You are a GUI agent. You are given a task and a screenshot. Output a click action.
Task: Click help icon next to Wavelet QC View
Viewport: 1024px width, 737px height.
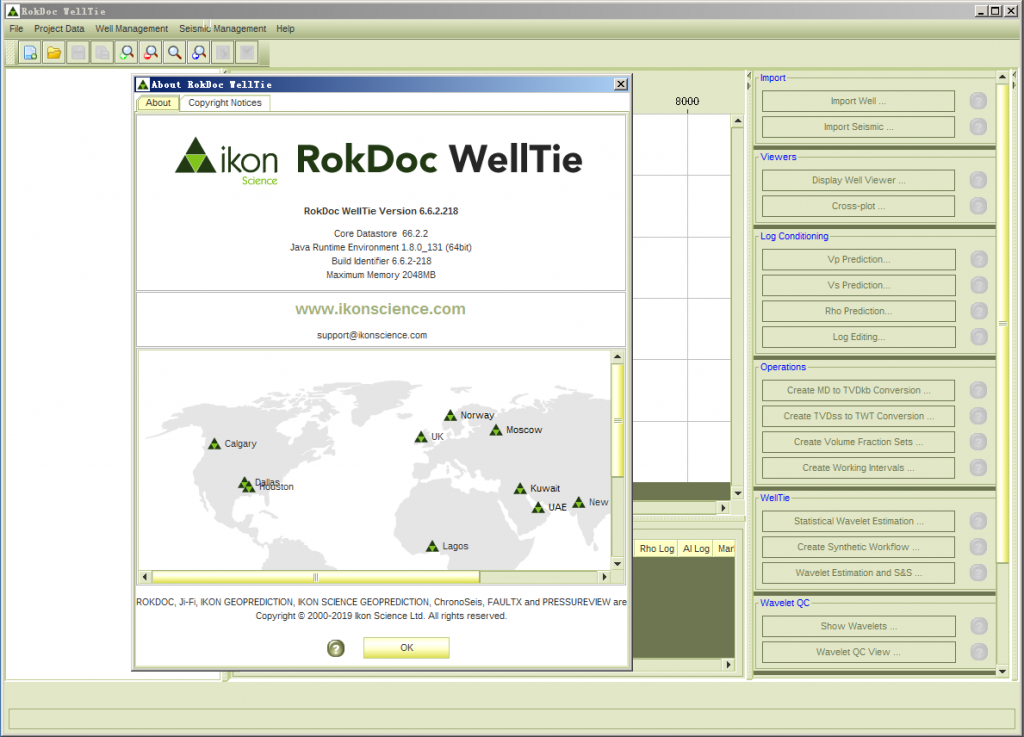978,652
